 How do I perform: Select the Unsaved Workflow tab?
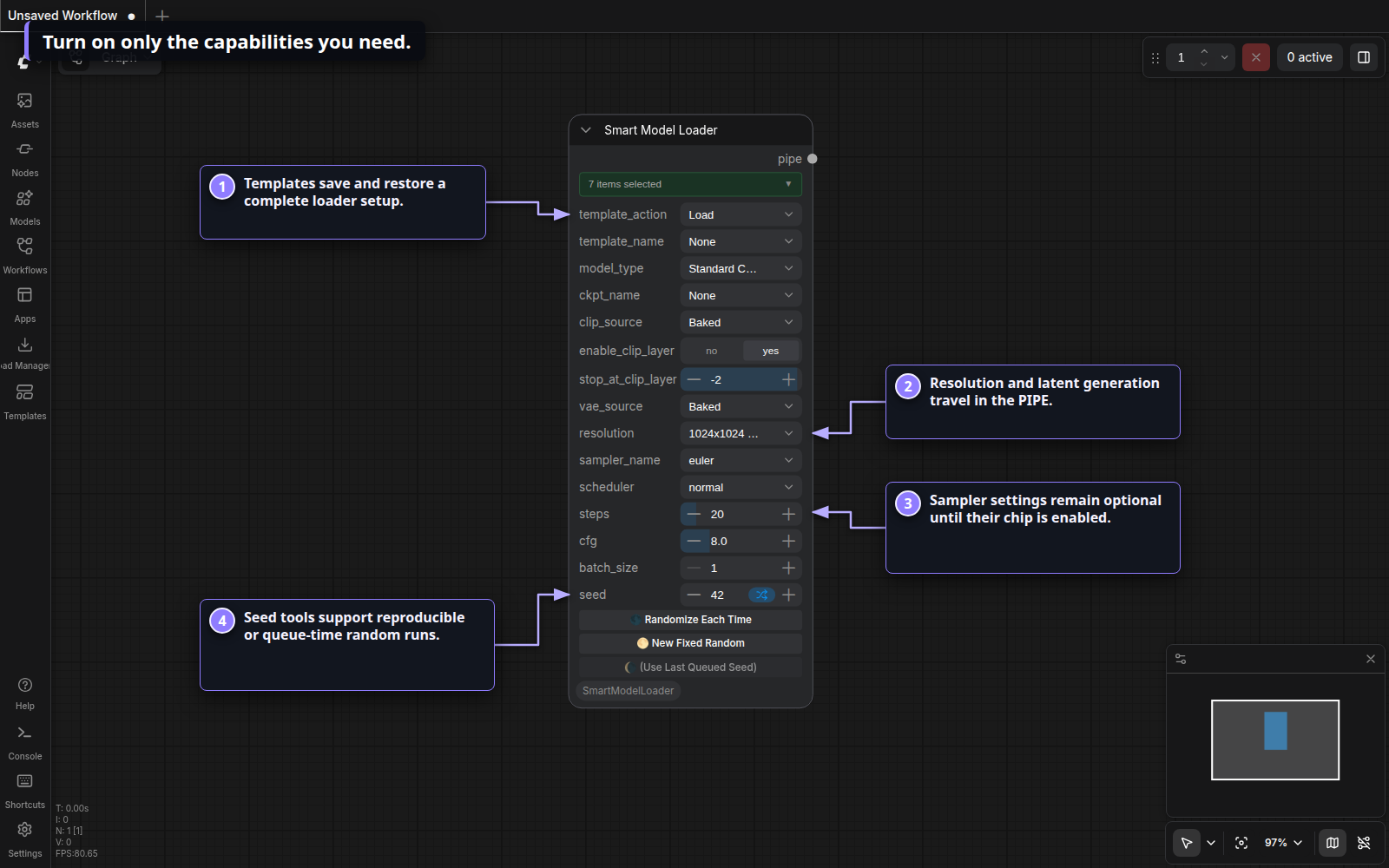71,16
